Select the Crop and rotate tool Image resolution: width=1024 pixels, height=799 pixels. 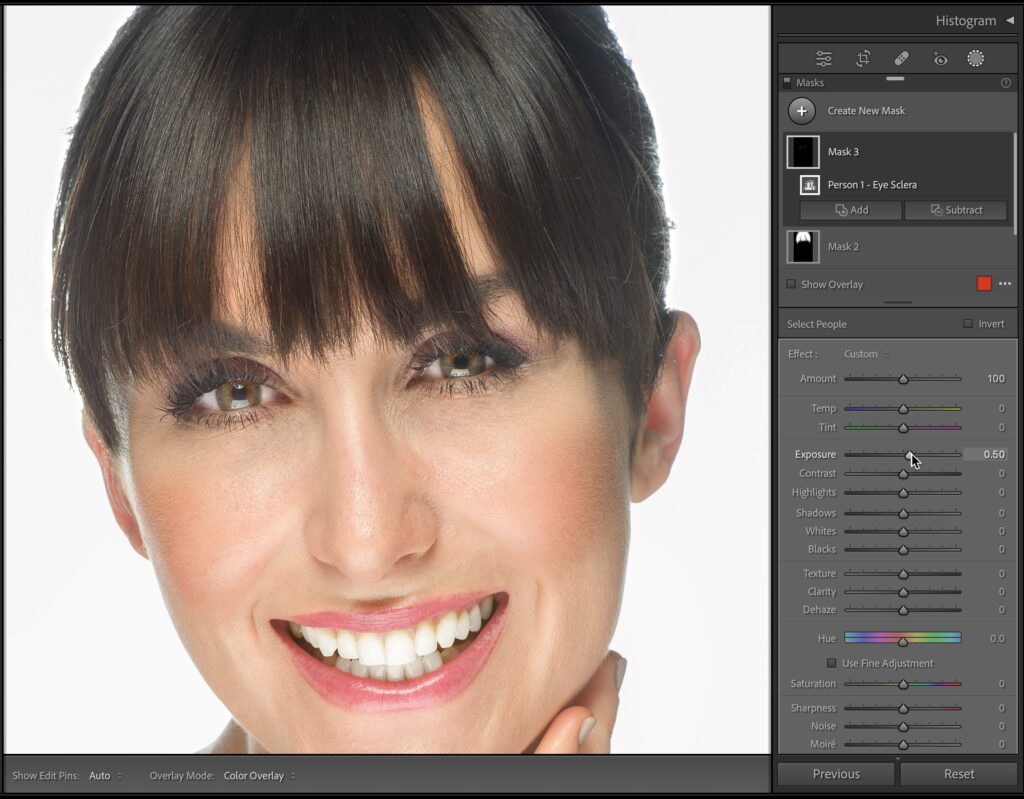pyautogui.click(x=863, y=59)
